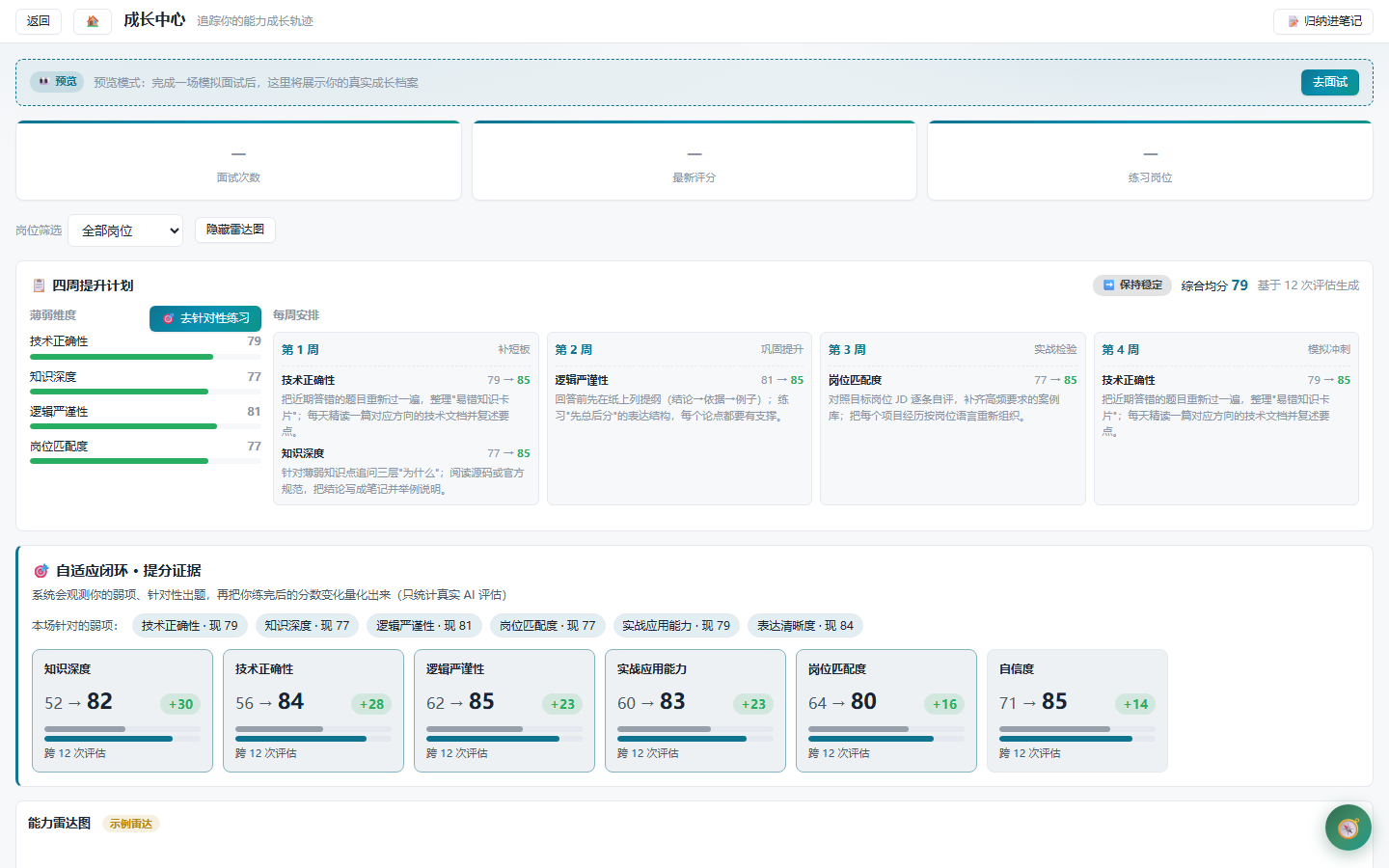
Task: Click the 自适应闭环 target icon
Action: tap(41, 571)
